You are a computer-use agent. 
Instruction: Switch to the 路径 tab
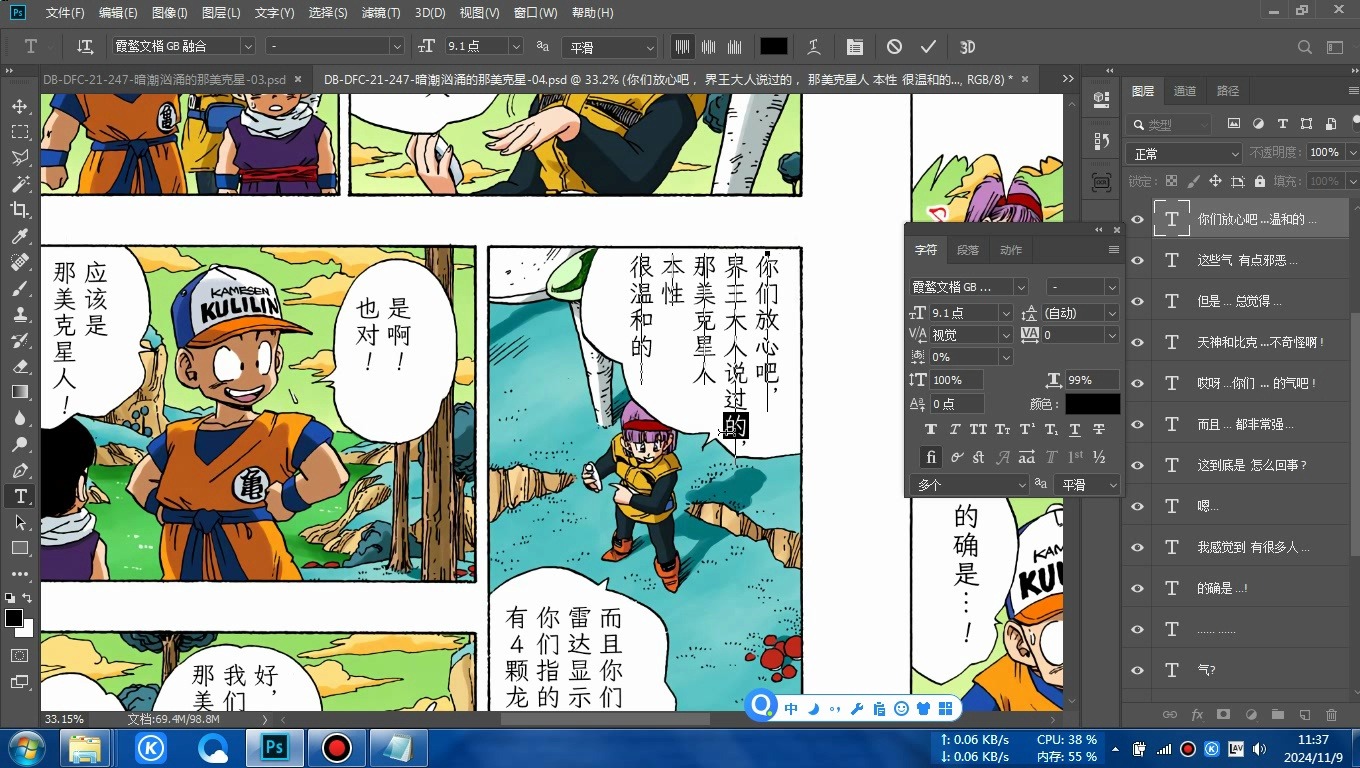point(1228,91)
